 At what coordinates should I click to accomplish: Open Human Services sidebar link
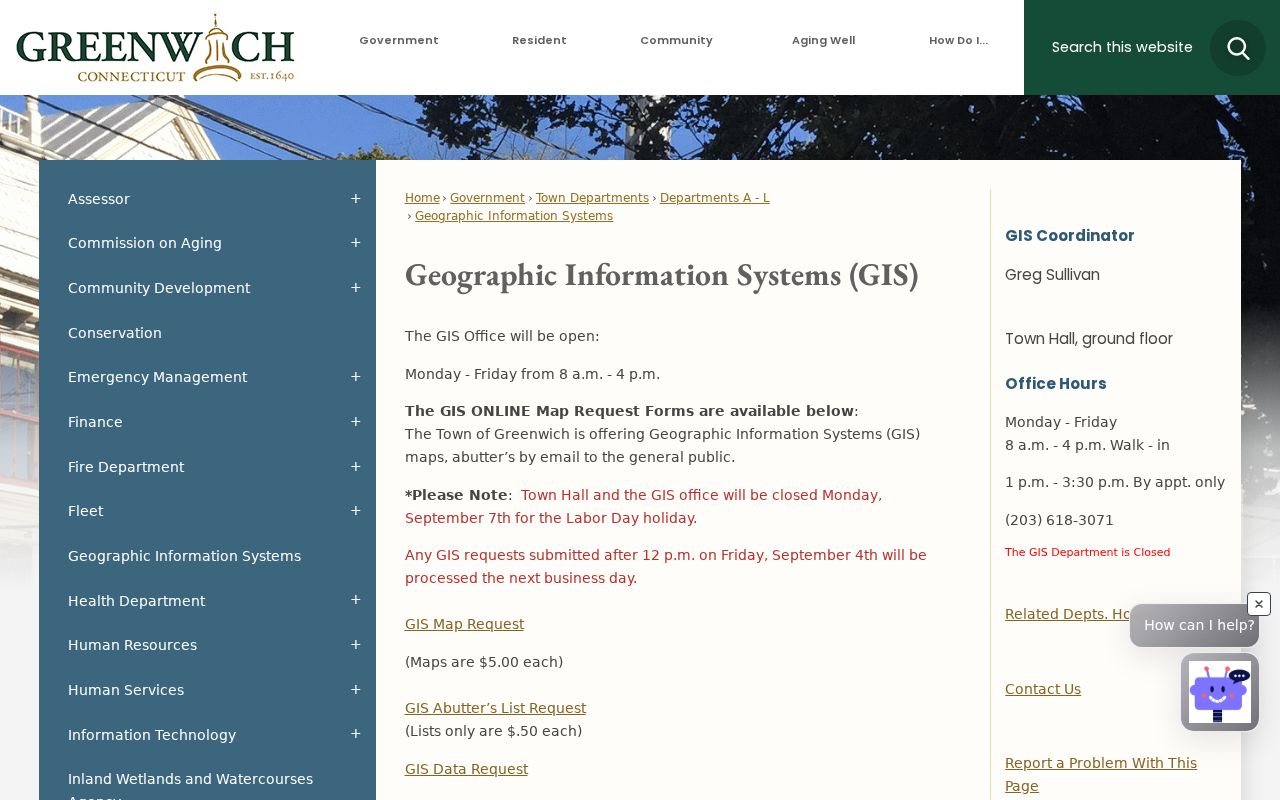(x=126, y=690)
